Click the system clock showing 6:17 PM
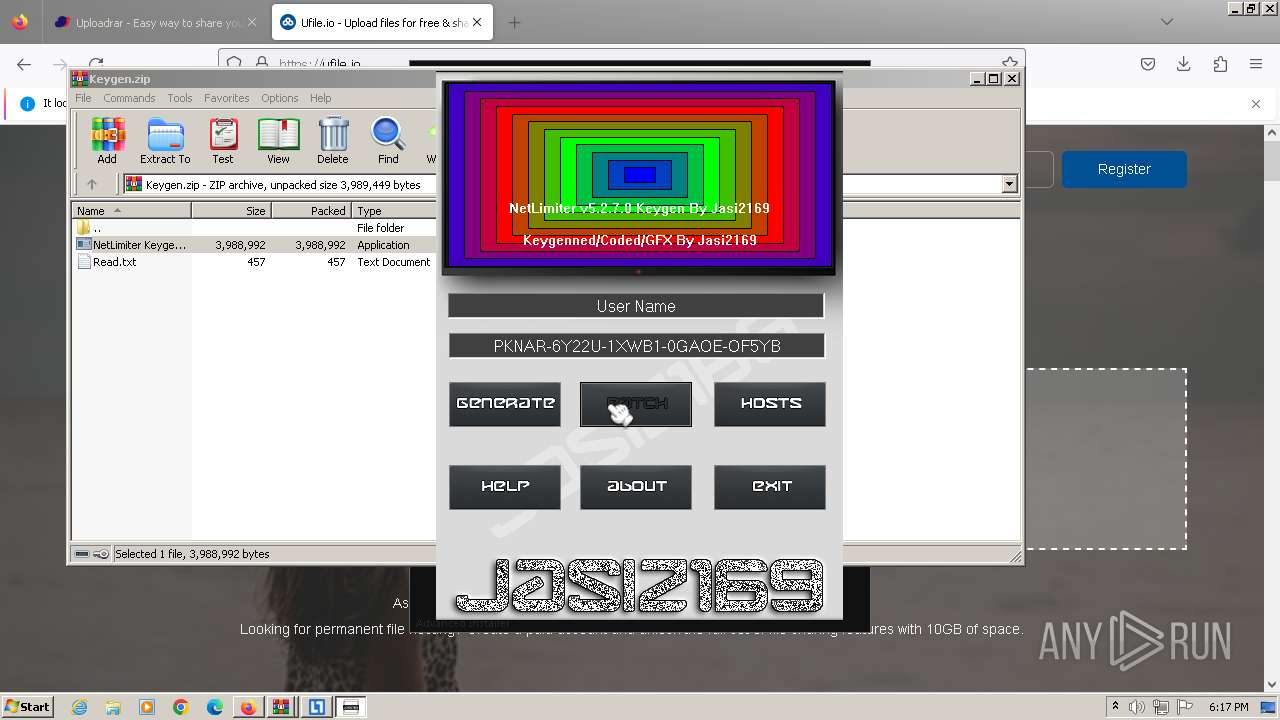 pos(1229,707)
